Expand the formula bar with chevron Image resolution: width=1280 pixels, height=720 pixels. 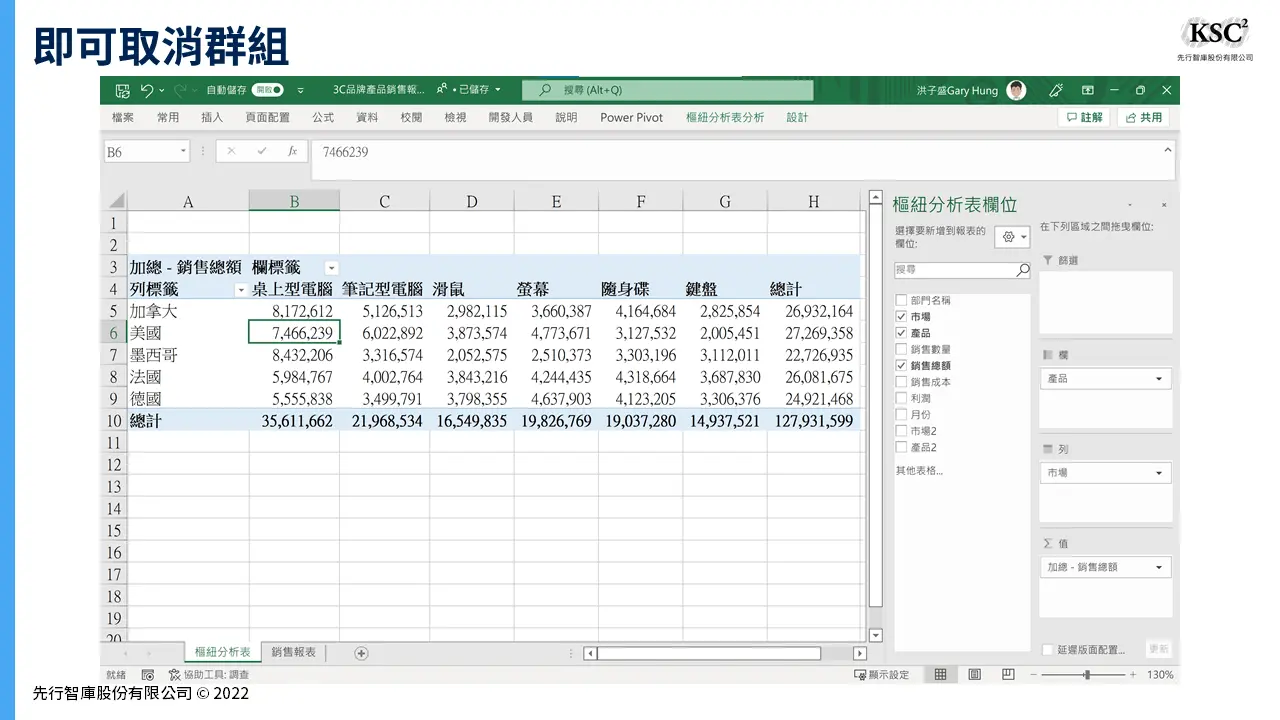point(1167,150)
